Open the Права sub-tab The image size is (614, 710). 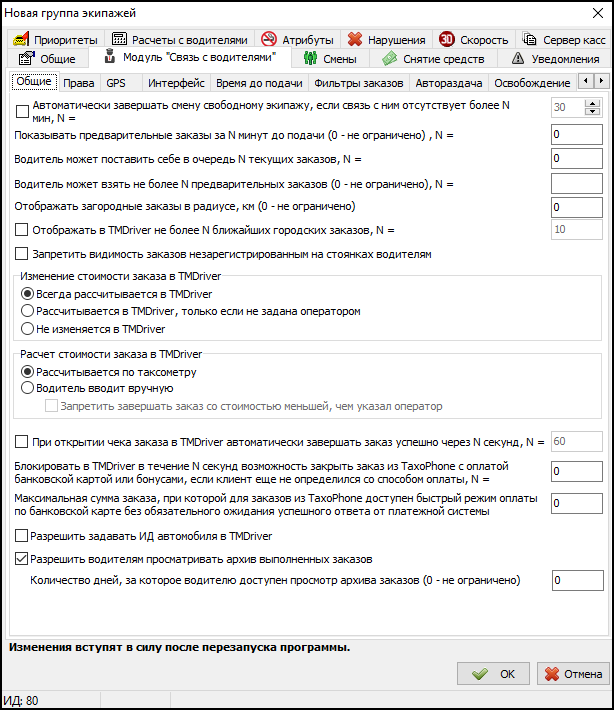[x=78, y=83]
